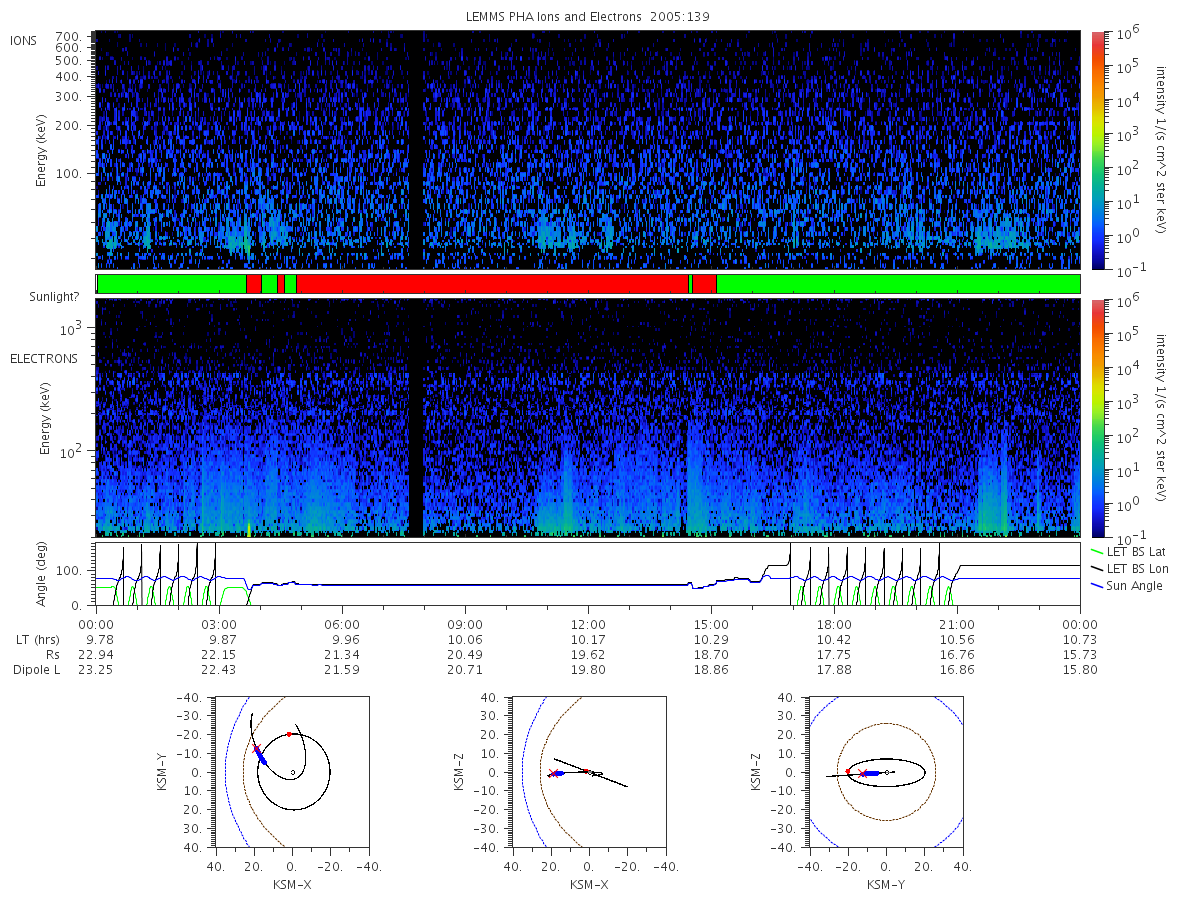The image size is (1200, 900).
Task: Select the LET BS Lon legend entry
Action: pos(1130,568)
